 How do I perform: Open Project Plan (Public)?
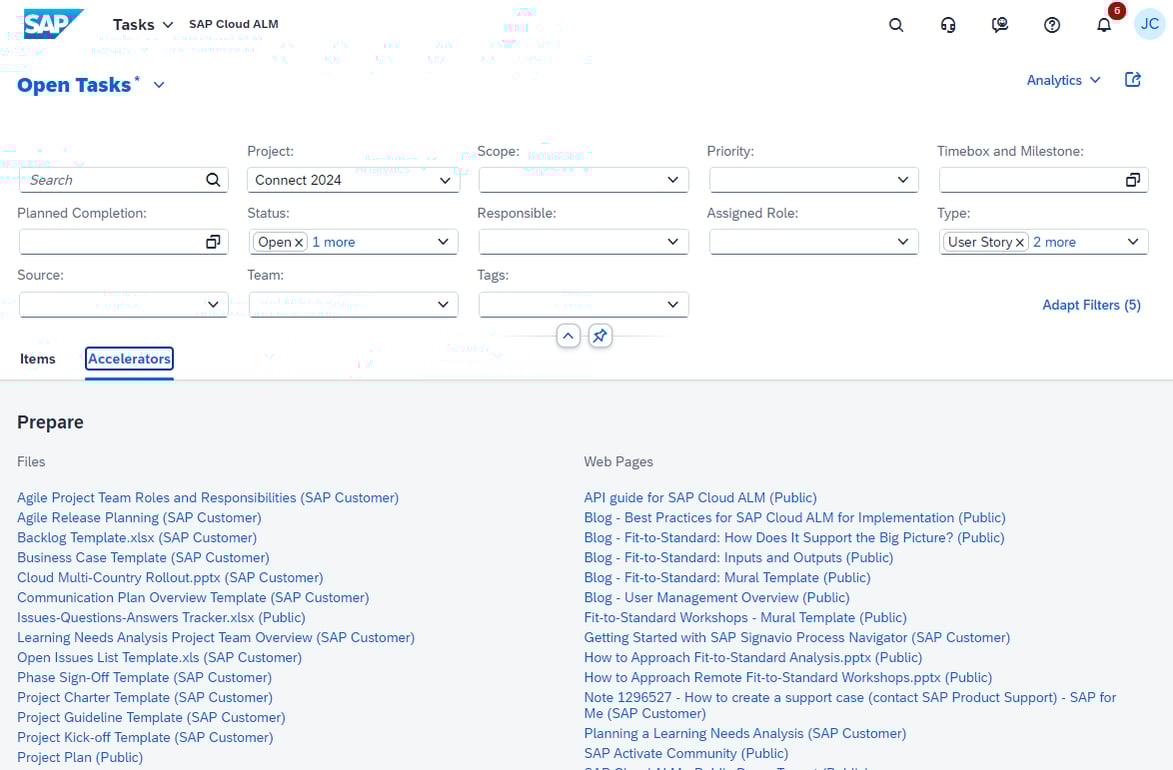(x=80, y=757)
